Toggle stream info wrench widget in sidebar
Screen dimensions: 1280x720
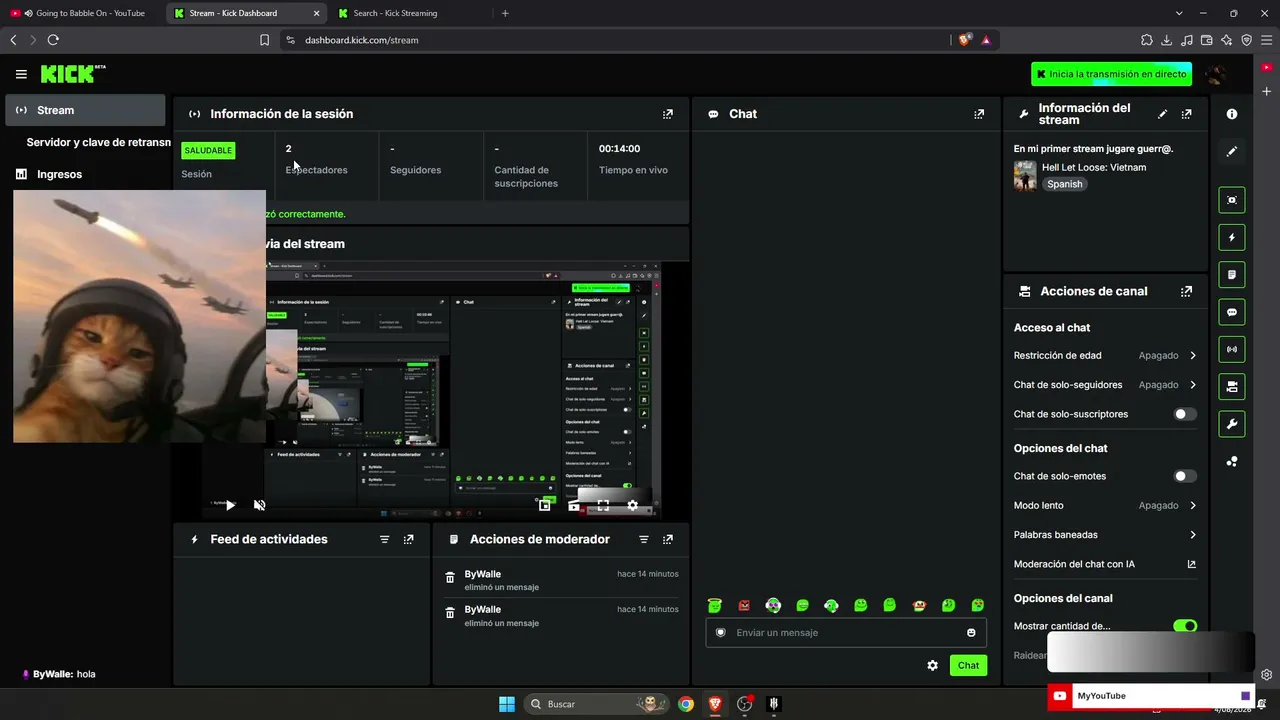click(1232, 424)
